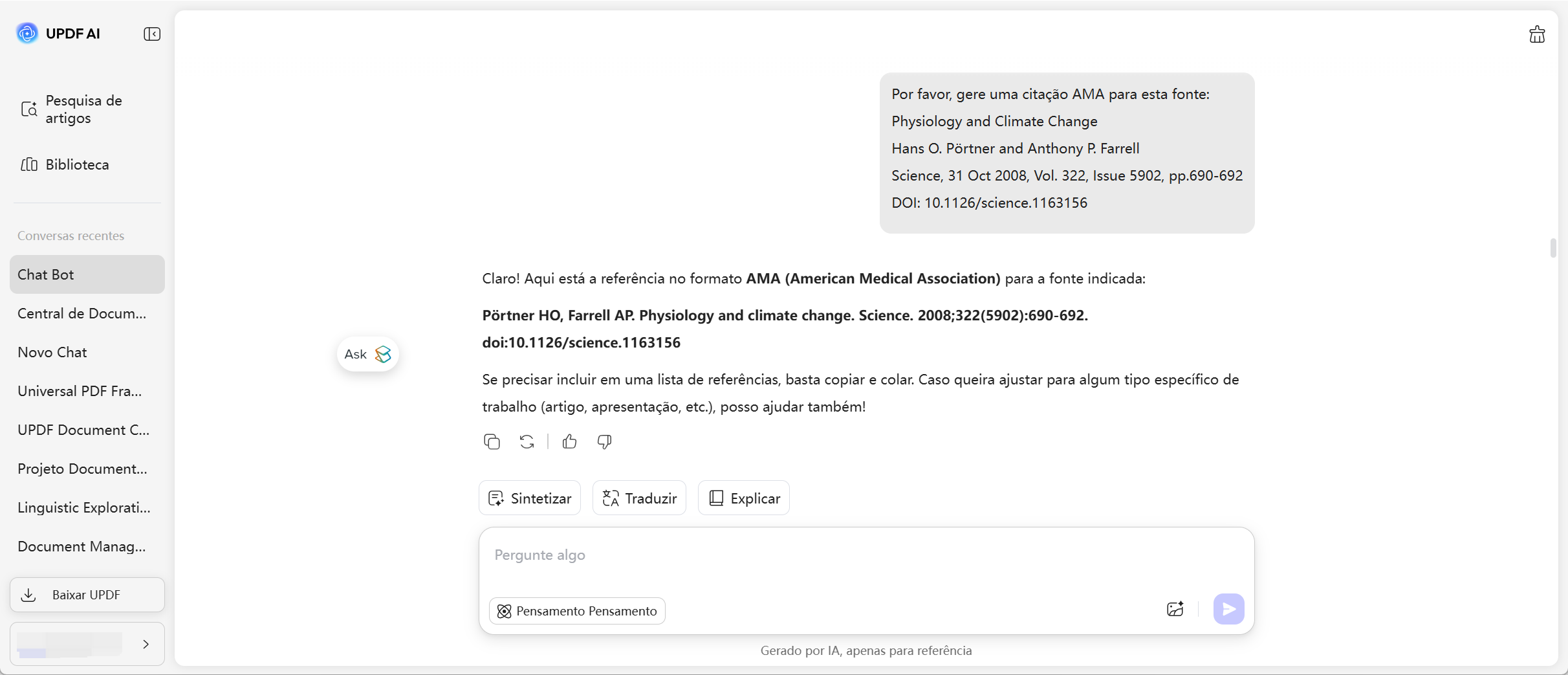Expand the account profile chevron

pos(146,644)
